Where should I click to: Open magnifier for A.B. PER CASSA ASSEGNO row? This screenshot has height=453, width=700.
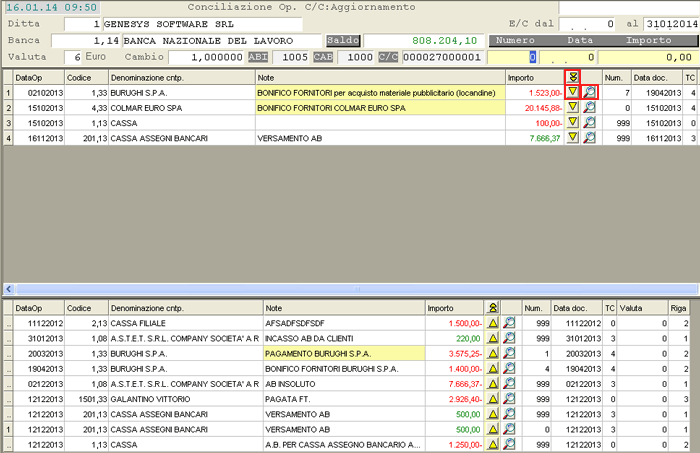[509, 445]
